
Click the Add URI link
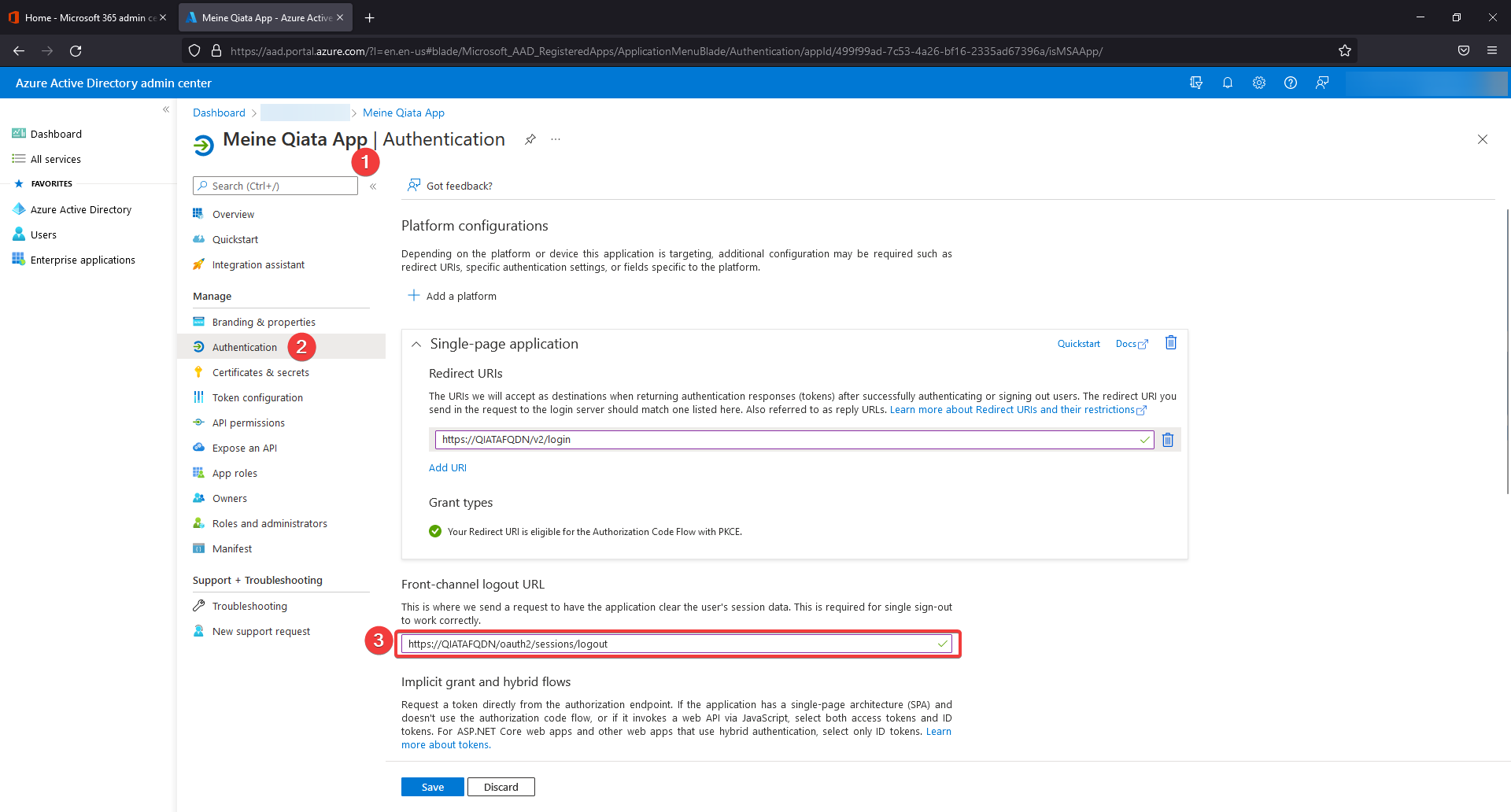[447, 467]
